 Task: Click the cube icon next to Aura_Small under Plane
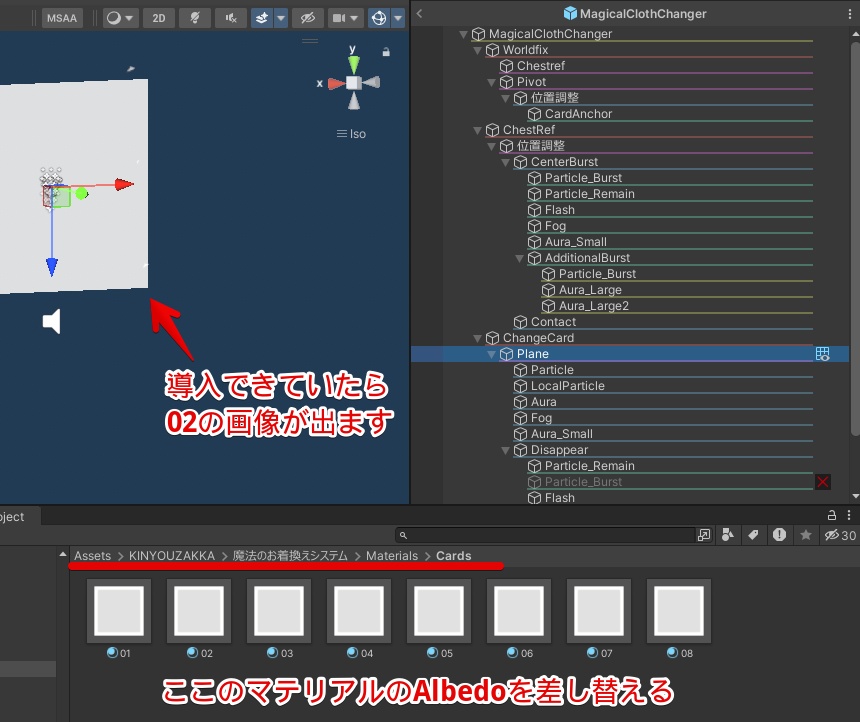tap(520, 434)
